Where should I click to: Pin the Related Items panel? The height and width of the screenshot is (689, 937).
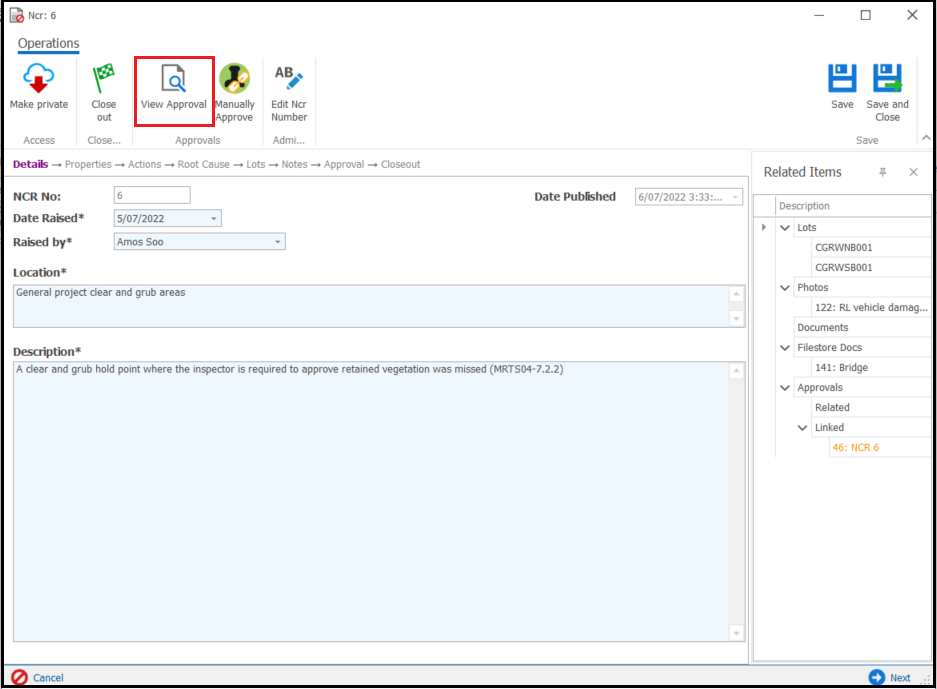[882, 172]
